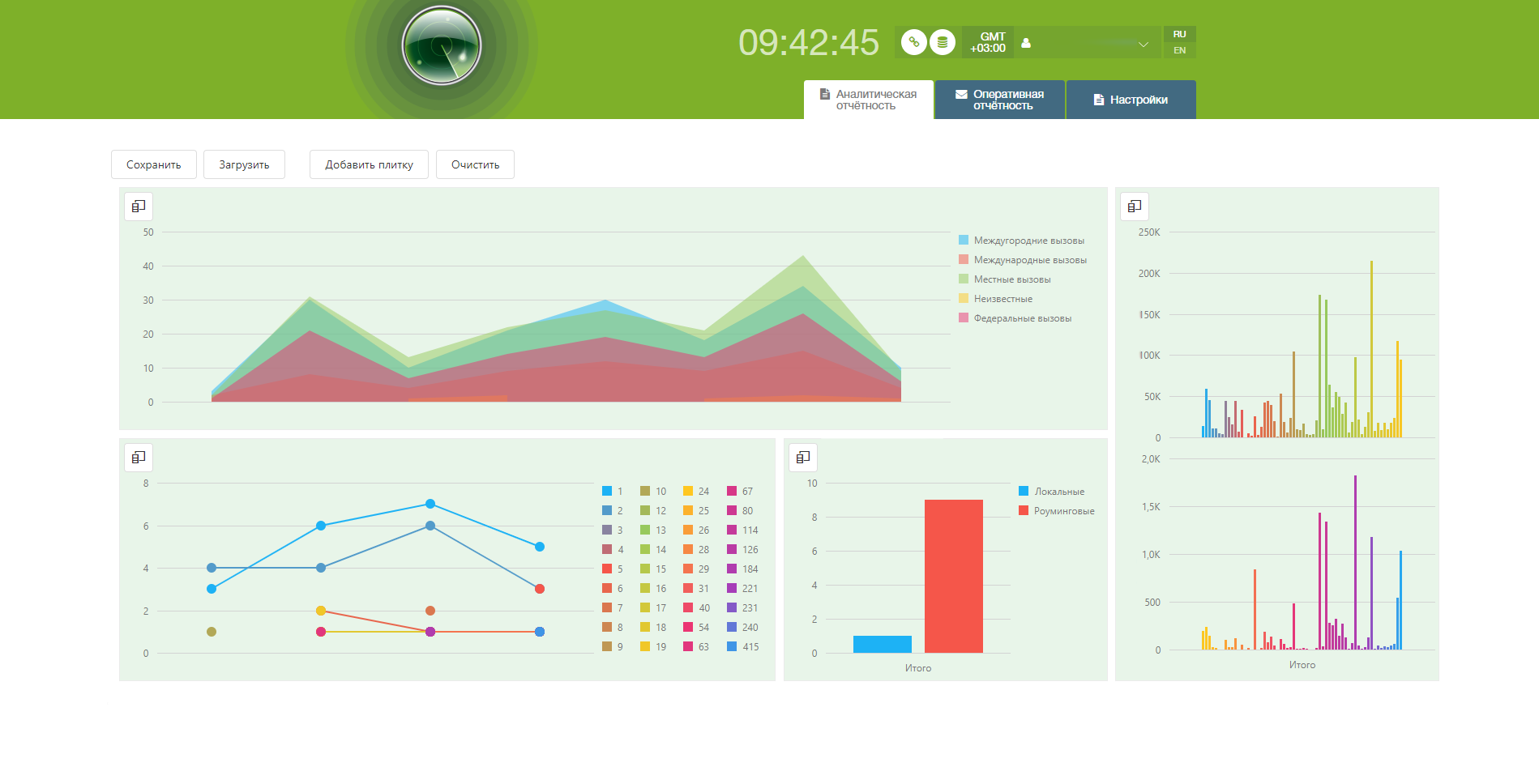Image resolution: width=1539 pixels, height=784 pixels.
Task: Open Локальные/Роуминговые bar chart tile icon
Action: point(803,457)
